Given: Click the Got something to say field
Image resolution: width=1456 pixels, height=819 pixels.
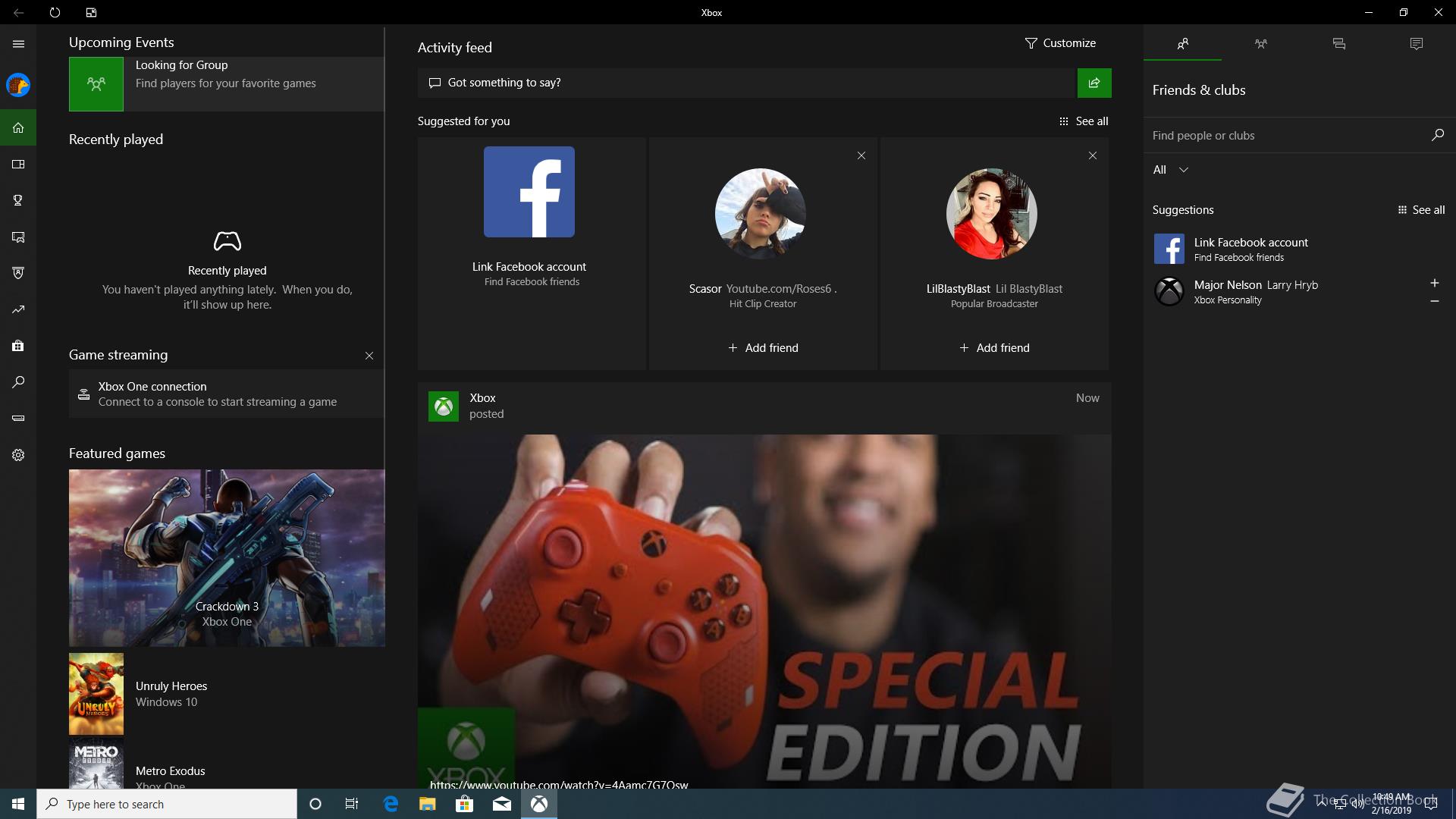Looking at the screenshot, I should tap(747, 83).
